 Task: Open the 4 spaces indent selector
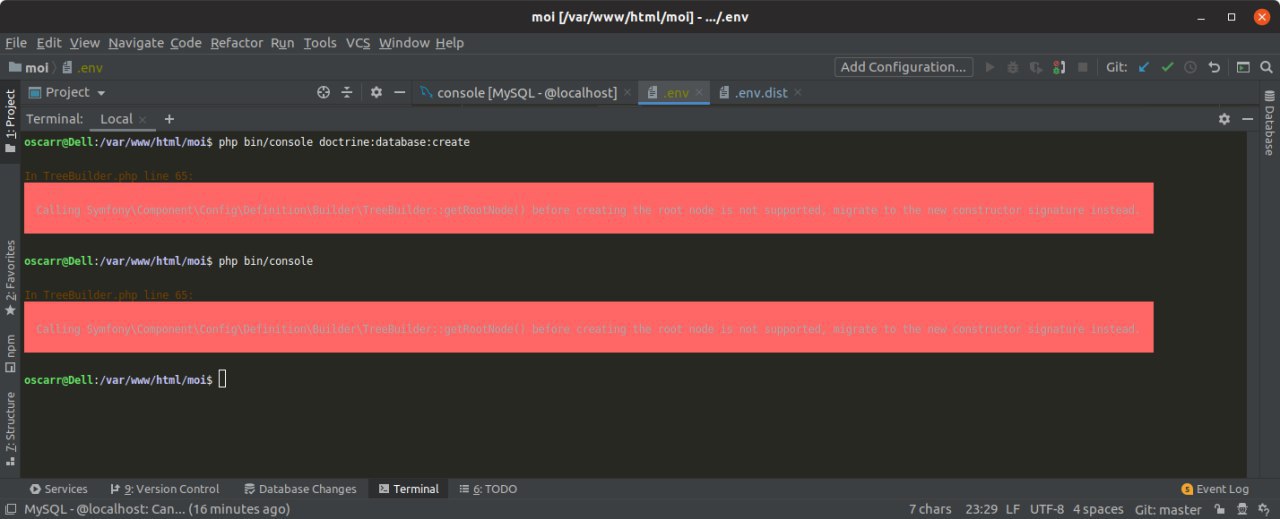pyautogui.click(x=1098, y=509)
